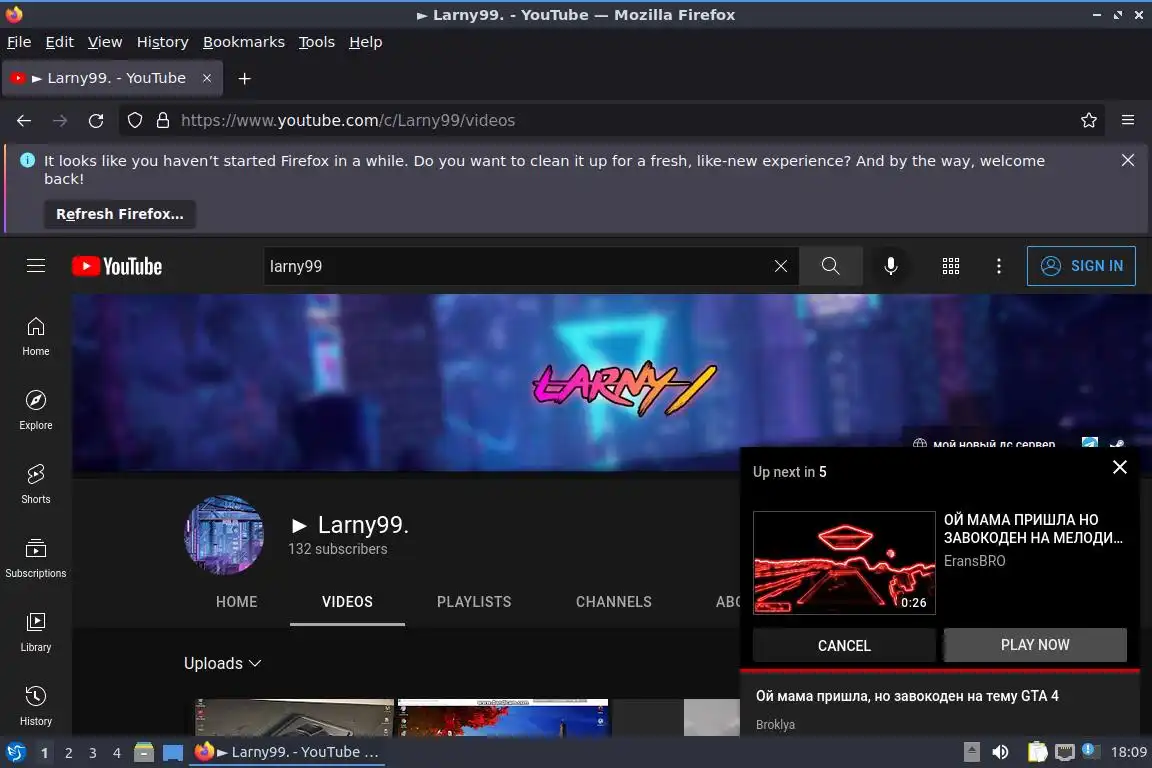This screenshot has width=1152, height=768.
Task: Dismiss the Firefox refresh notification bar
Action: [1128, 160]
